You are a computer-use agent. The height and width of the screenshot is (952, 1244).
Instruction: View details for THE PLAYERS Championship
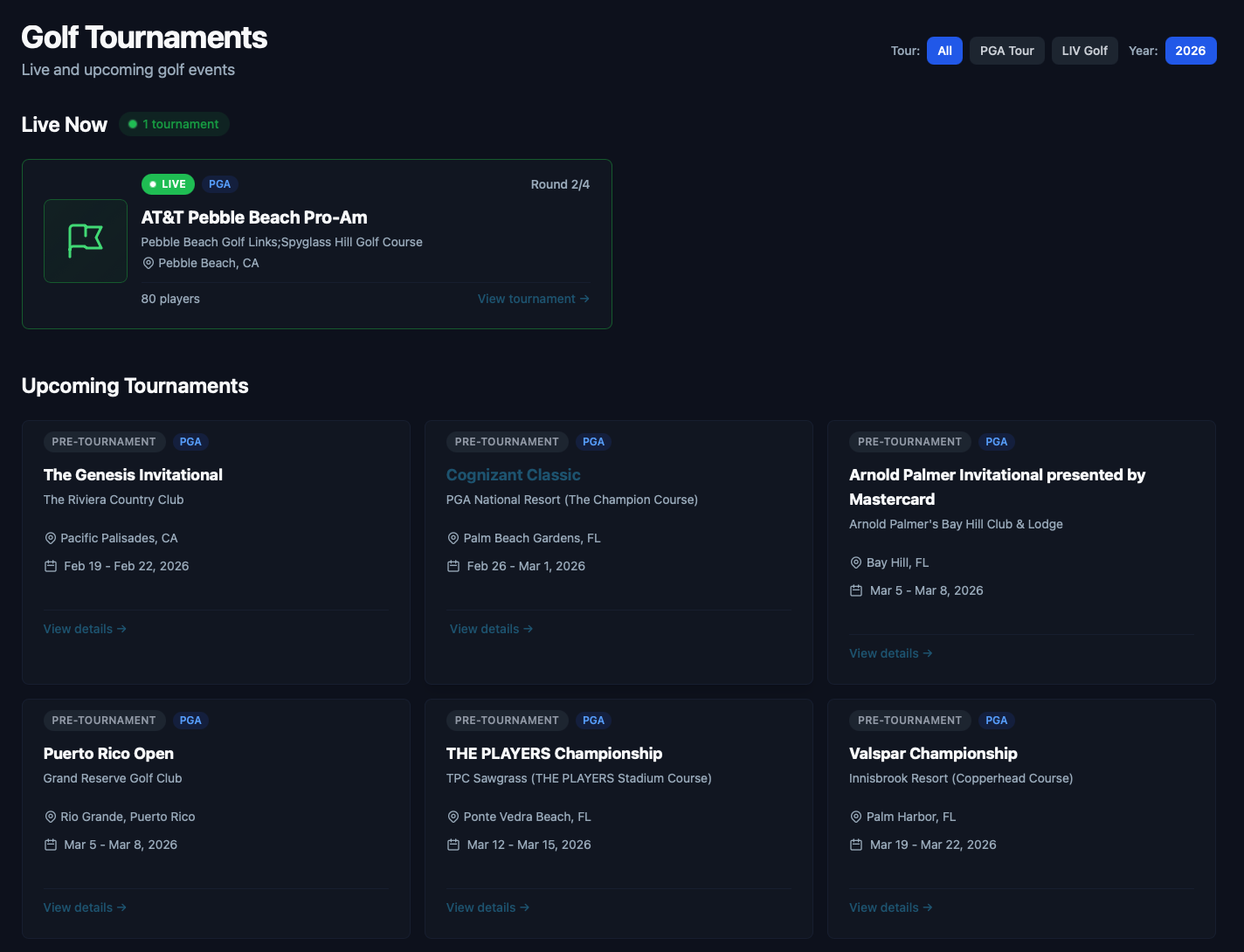tap(487, 907)
